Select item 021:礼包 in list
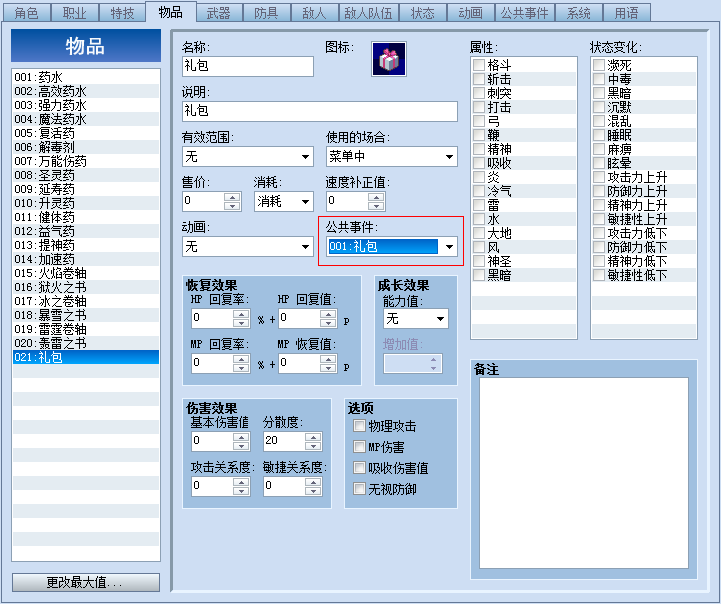This screenshot has height=604, width=721. (86, 357)
